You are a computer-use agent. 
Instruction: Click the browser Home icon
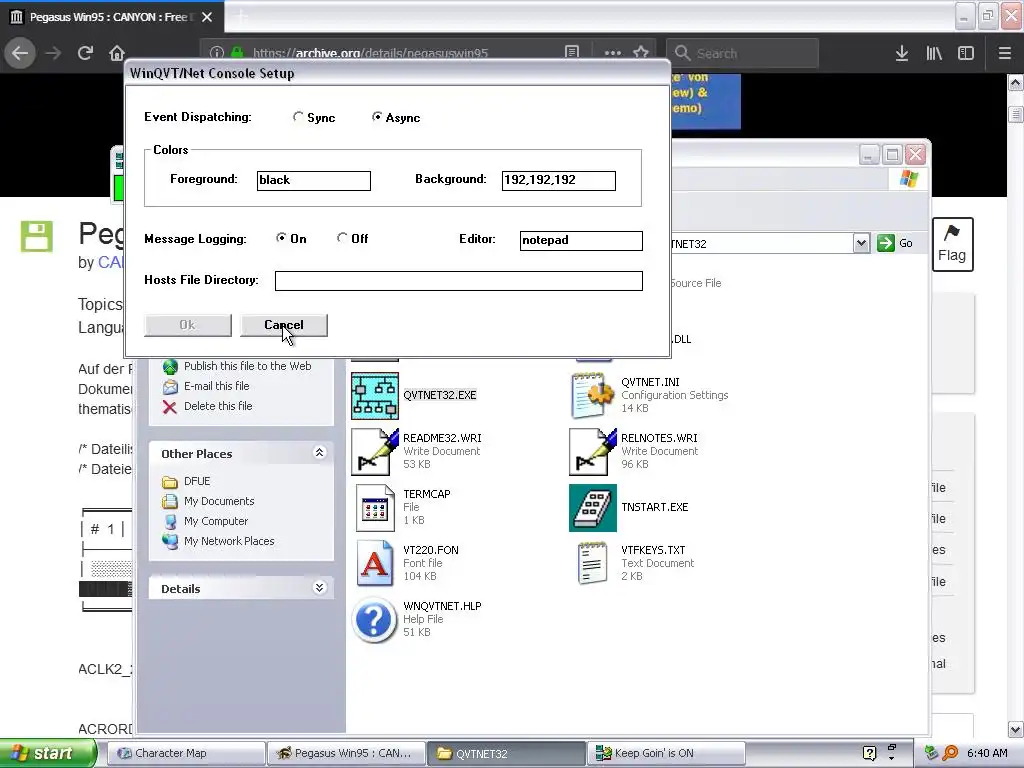(x=117, y=53)
